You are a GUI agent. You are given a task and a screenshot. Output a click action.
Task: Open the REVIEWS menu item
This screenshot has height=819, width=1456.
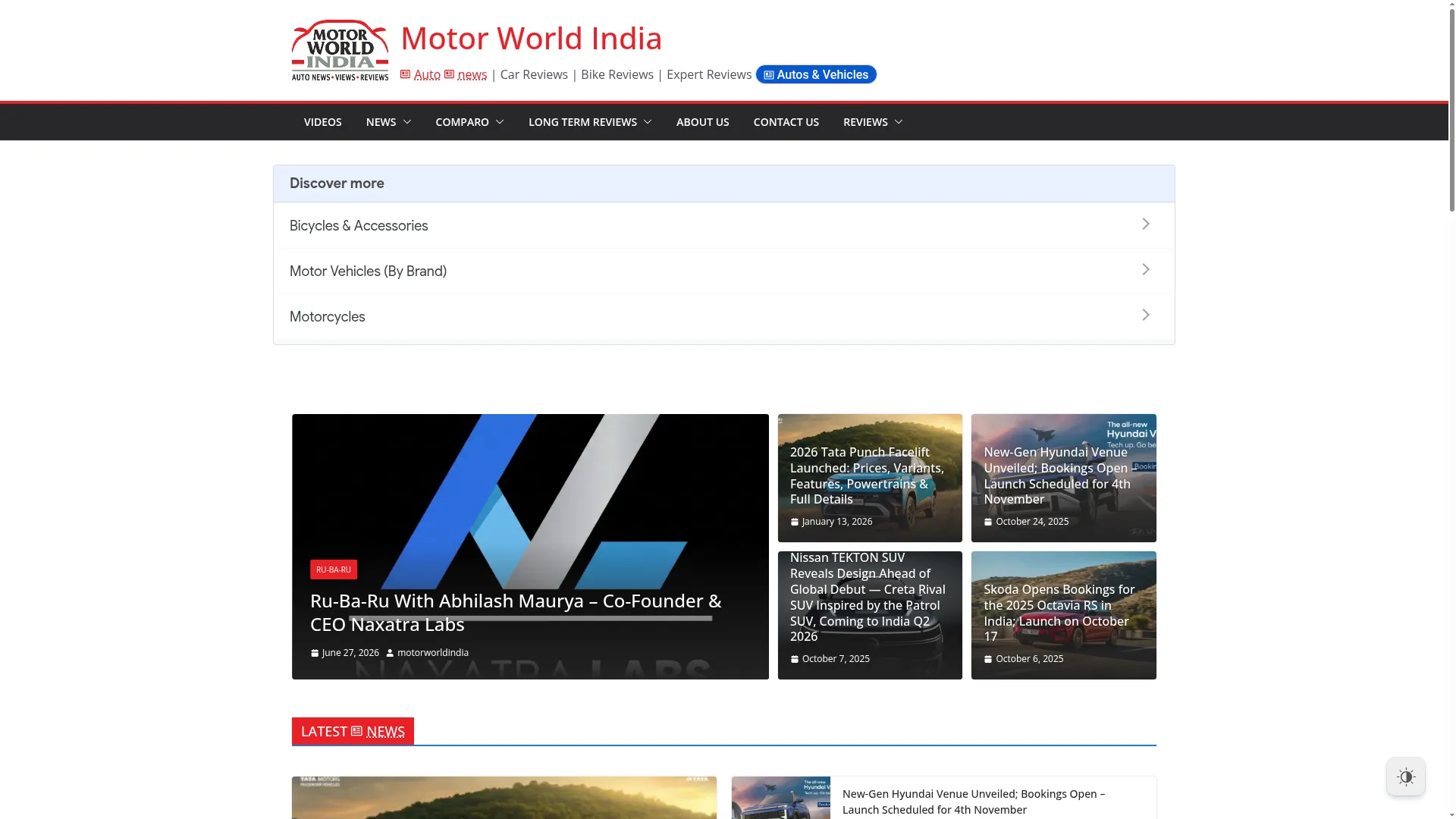click(x=865, y=122)
